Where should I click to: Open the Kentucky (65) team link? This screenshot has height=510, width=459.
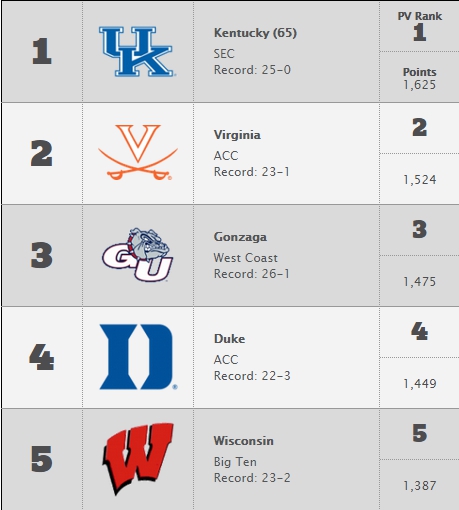tap(255, 33)
